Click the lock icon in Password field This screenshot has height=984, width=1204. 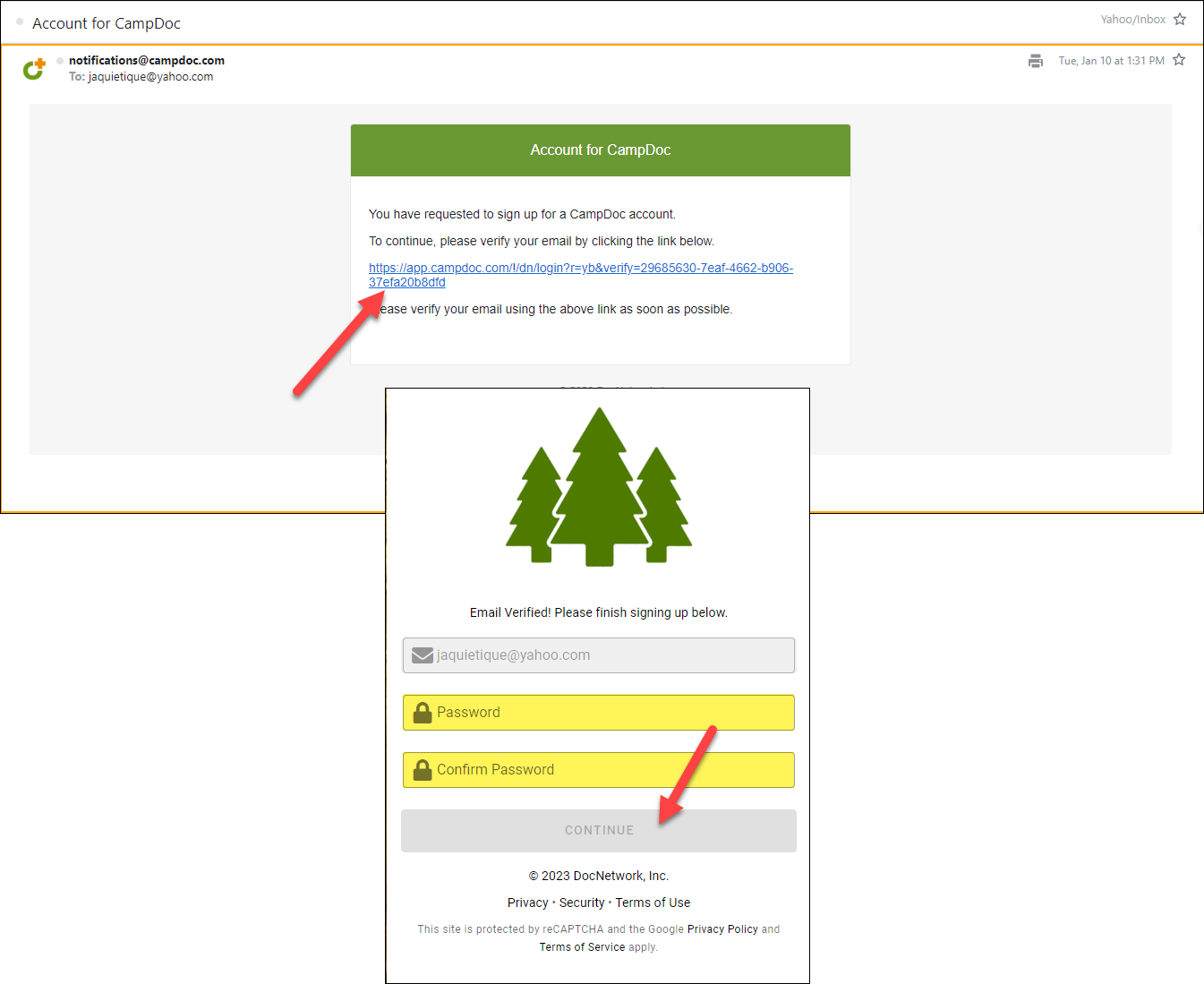click(x=422, y=713)
